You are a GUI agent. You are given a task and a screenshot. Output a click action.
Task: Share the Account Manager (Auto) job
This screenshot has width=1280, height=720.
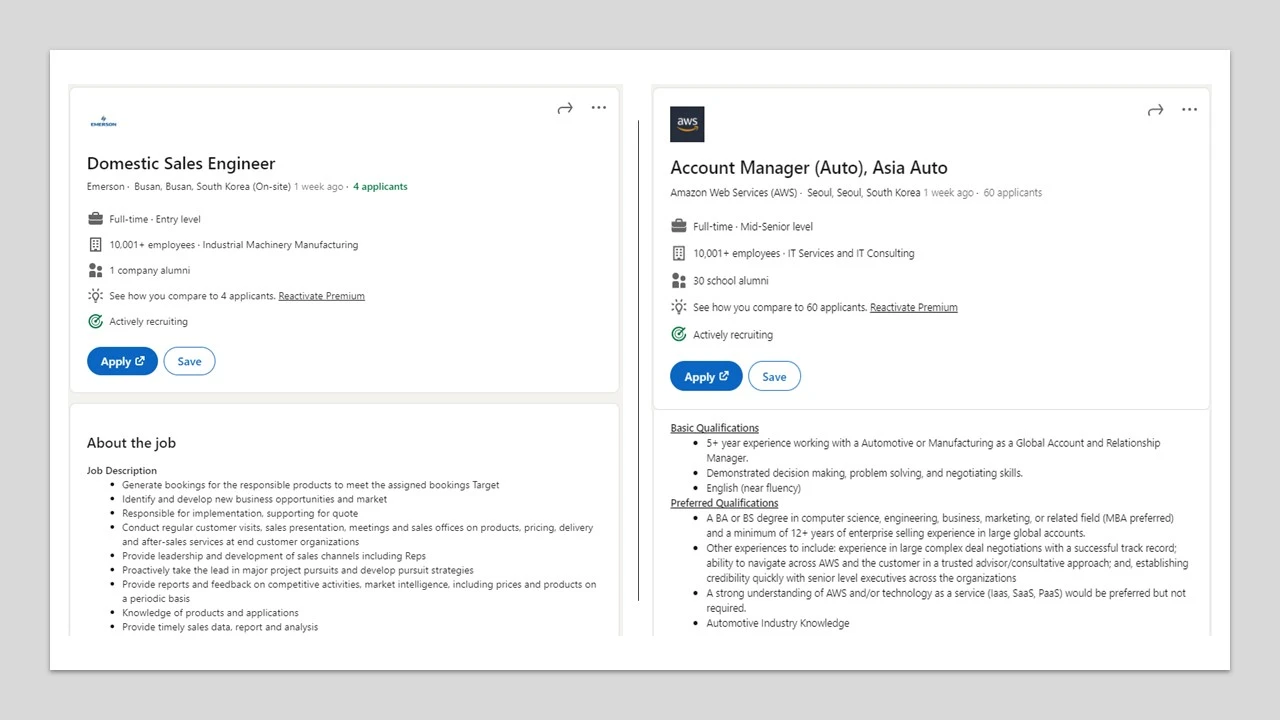click(1155, 110)
